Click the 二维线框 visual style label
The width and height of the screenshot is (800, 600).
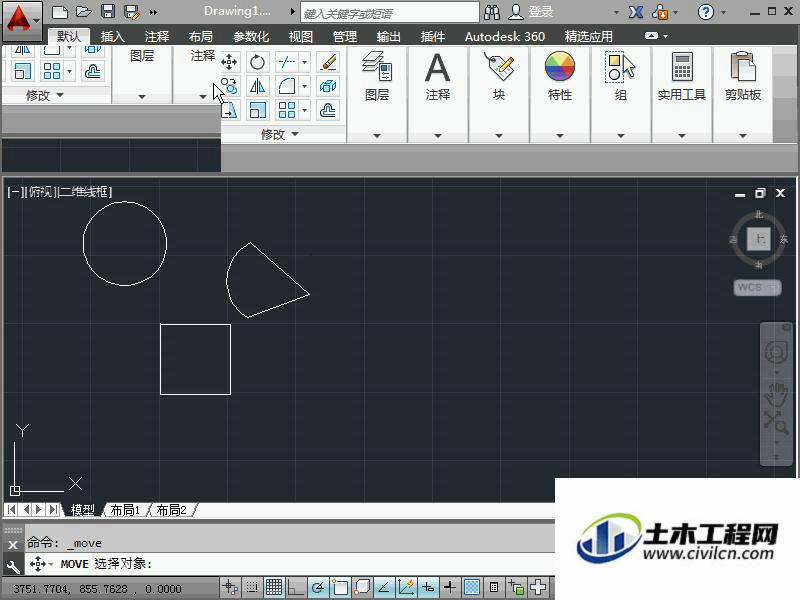tap(84, 192)
